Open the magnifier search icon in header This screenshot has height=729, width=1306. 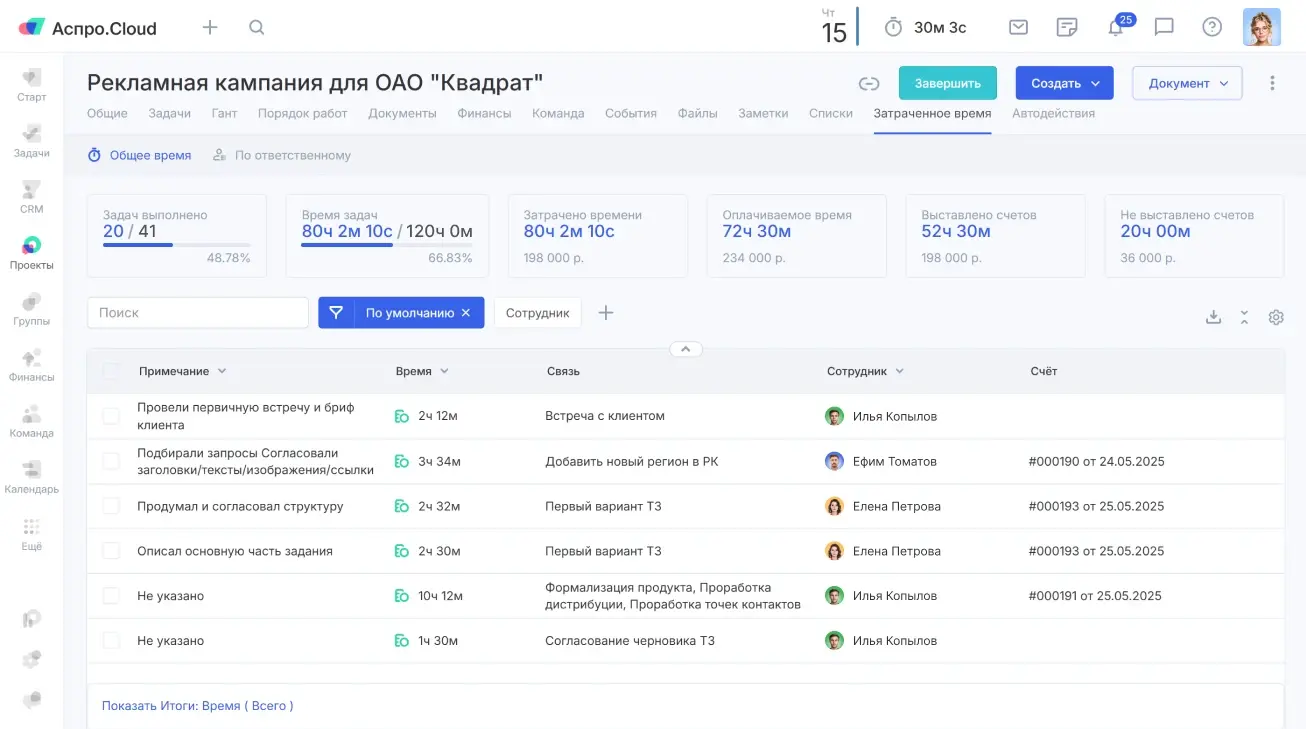click(257, 27)
